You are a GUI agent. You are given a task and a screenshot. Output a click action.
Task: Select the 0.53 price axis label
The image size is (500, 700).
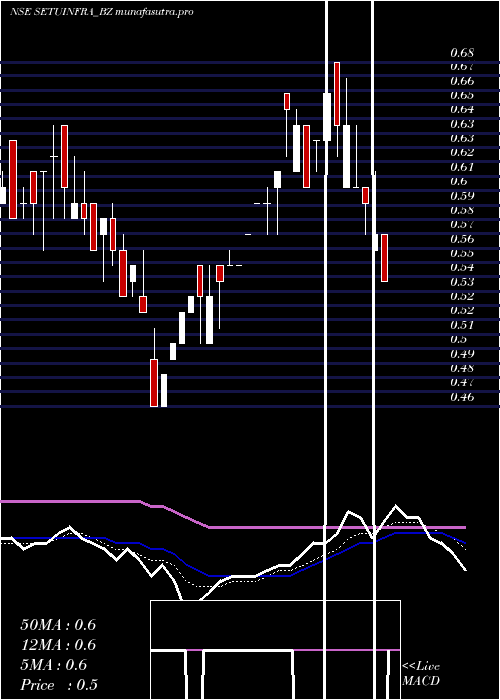[x=462, y=282]
